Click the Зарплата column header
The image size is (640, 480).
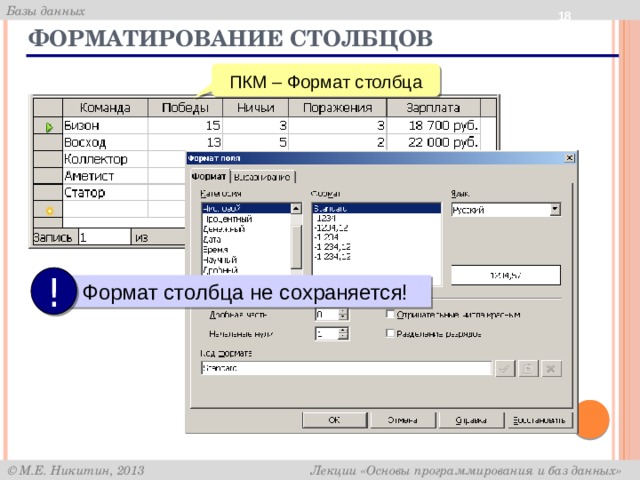[433, 108]
